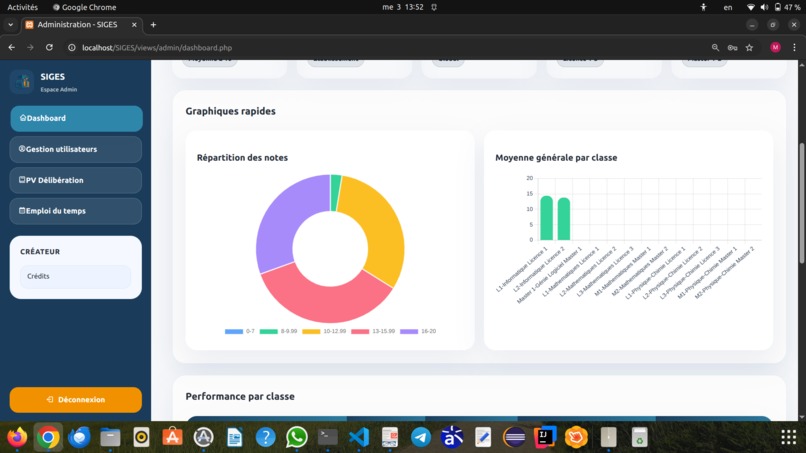Click the SIGES logo icon
806x453 pixels.
click(22, 81)
